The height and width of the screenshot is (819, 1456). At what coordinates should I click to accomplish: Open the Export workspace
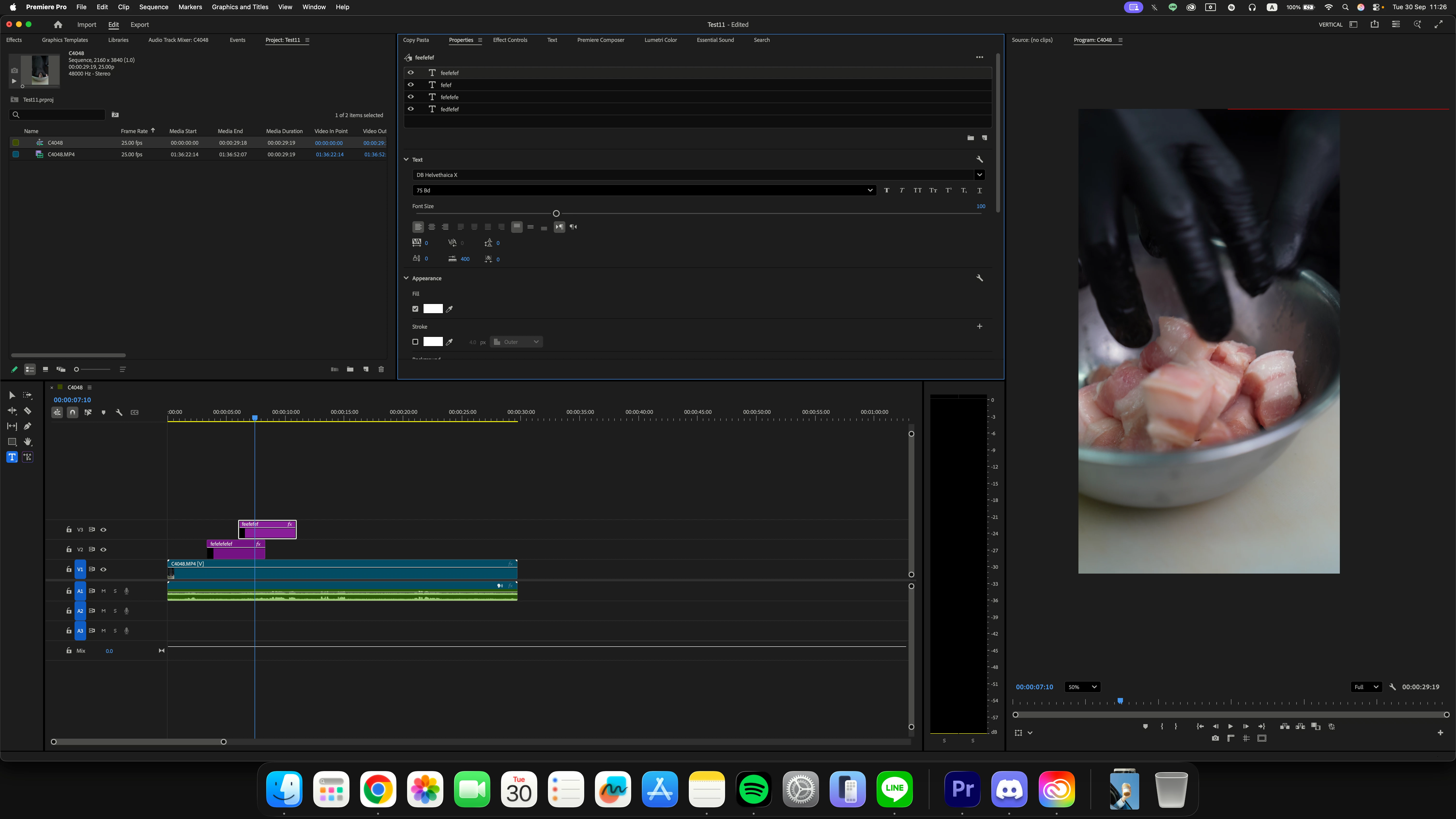click(x=140, y=25)
